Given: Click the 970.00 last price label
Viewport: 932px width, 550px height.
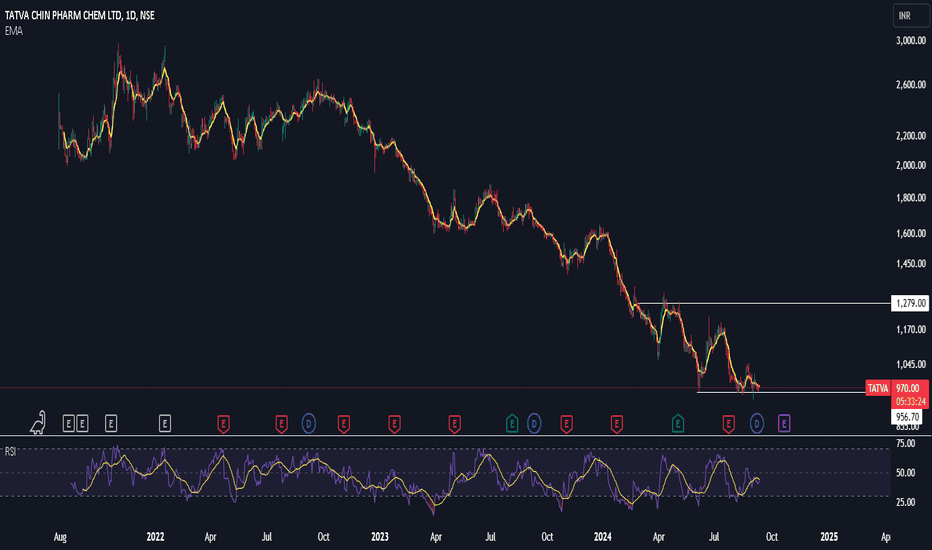Looking at the screenshot, I should 908,388.
